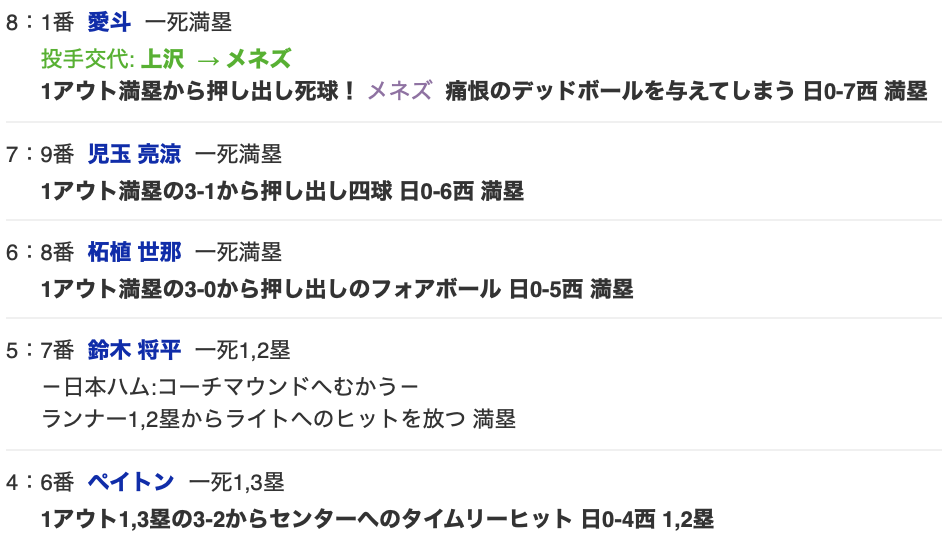Click purple メネズ pitcher link
This screenshot has width=942, height=545.
[400, 91]
